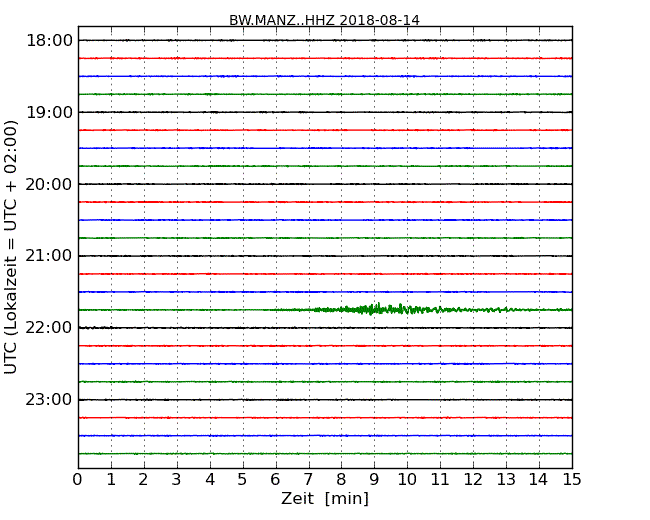Click the 15 minute tick label
The width and height of the screenshot is (650, 520).
[572, 480]
